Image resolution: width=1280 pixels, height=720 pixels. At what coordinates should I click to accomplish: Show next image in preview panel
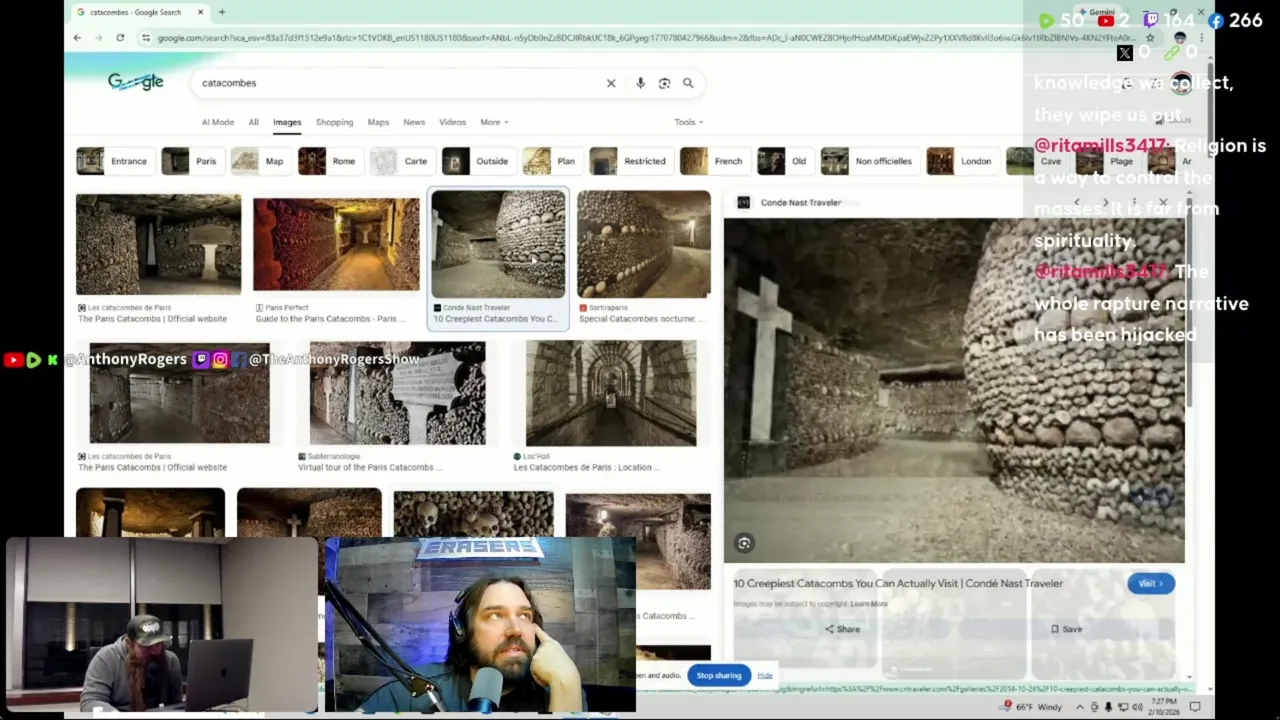1105,202
